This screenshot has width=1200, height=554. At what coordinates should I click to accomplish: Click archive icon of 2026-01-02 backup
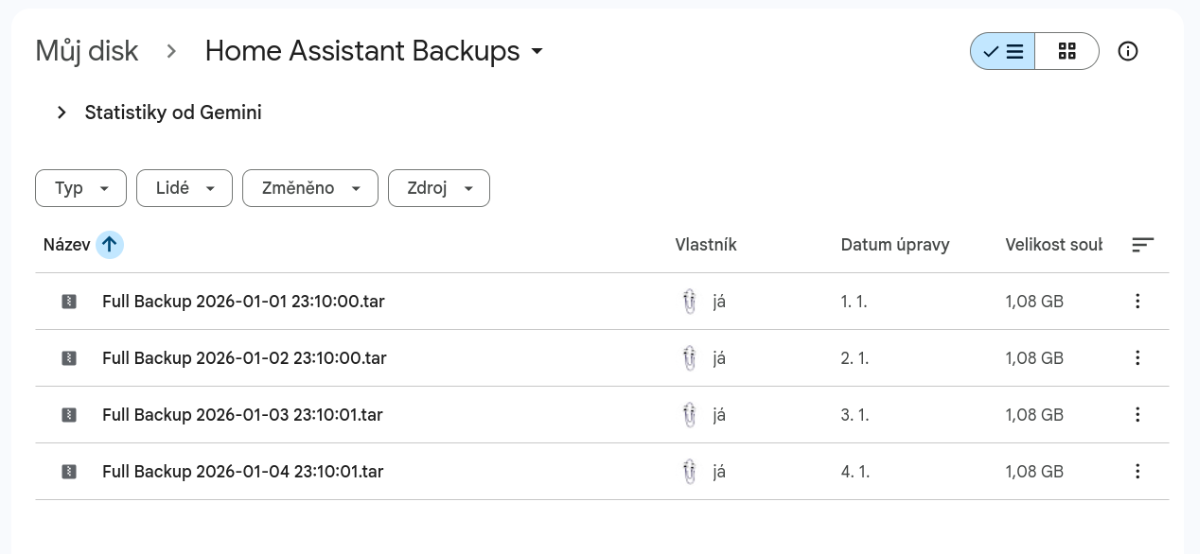pos(69,358)
